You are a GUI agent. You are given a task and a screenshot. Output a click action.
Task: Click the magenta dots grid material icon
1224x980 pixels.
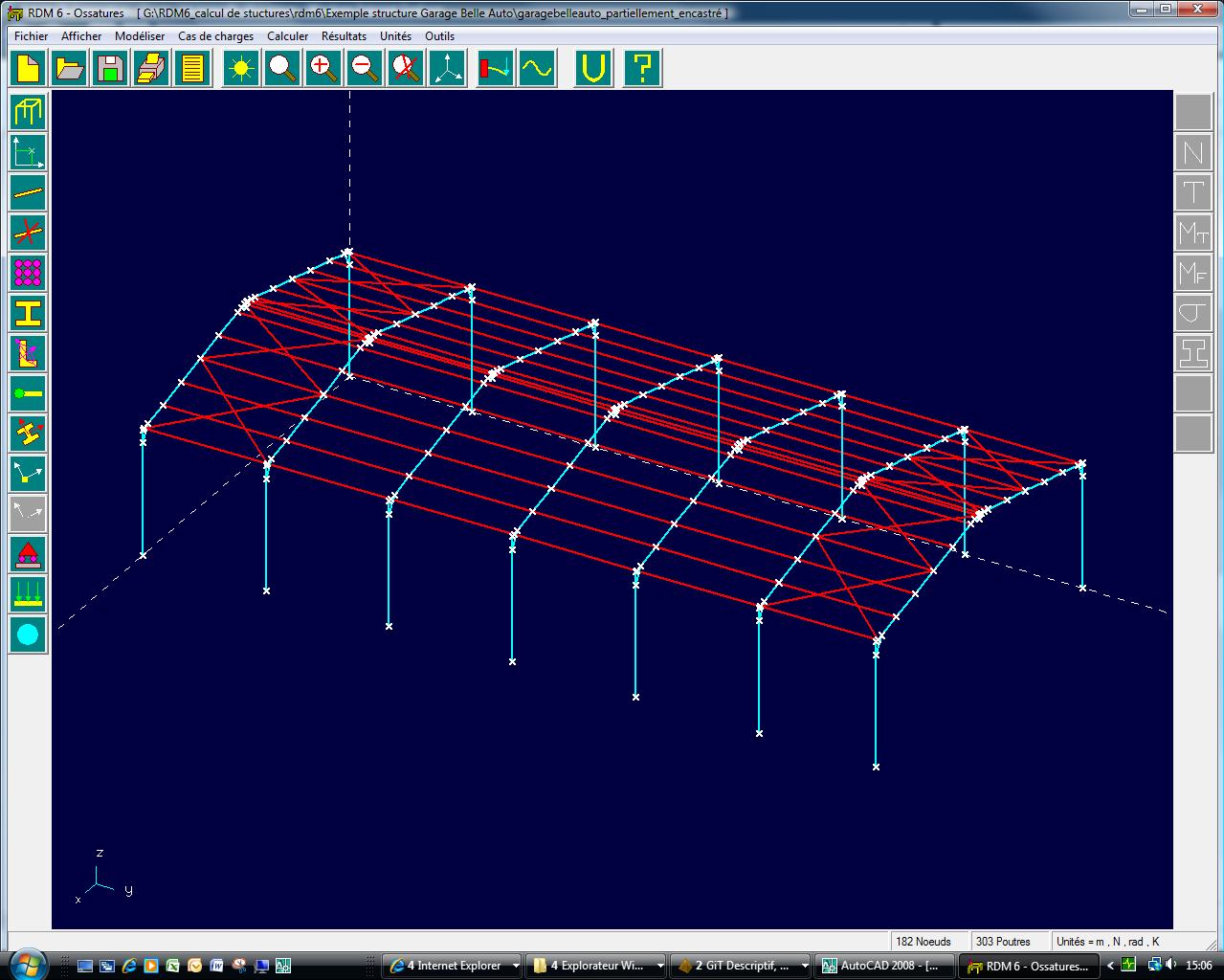tap(28, 273)
